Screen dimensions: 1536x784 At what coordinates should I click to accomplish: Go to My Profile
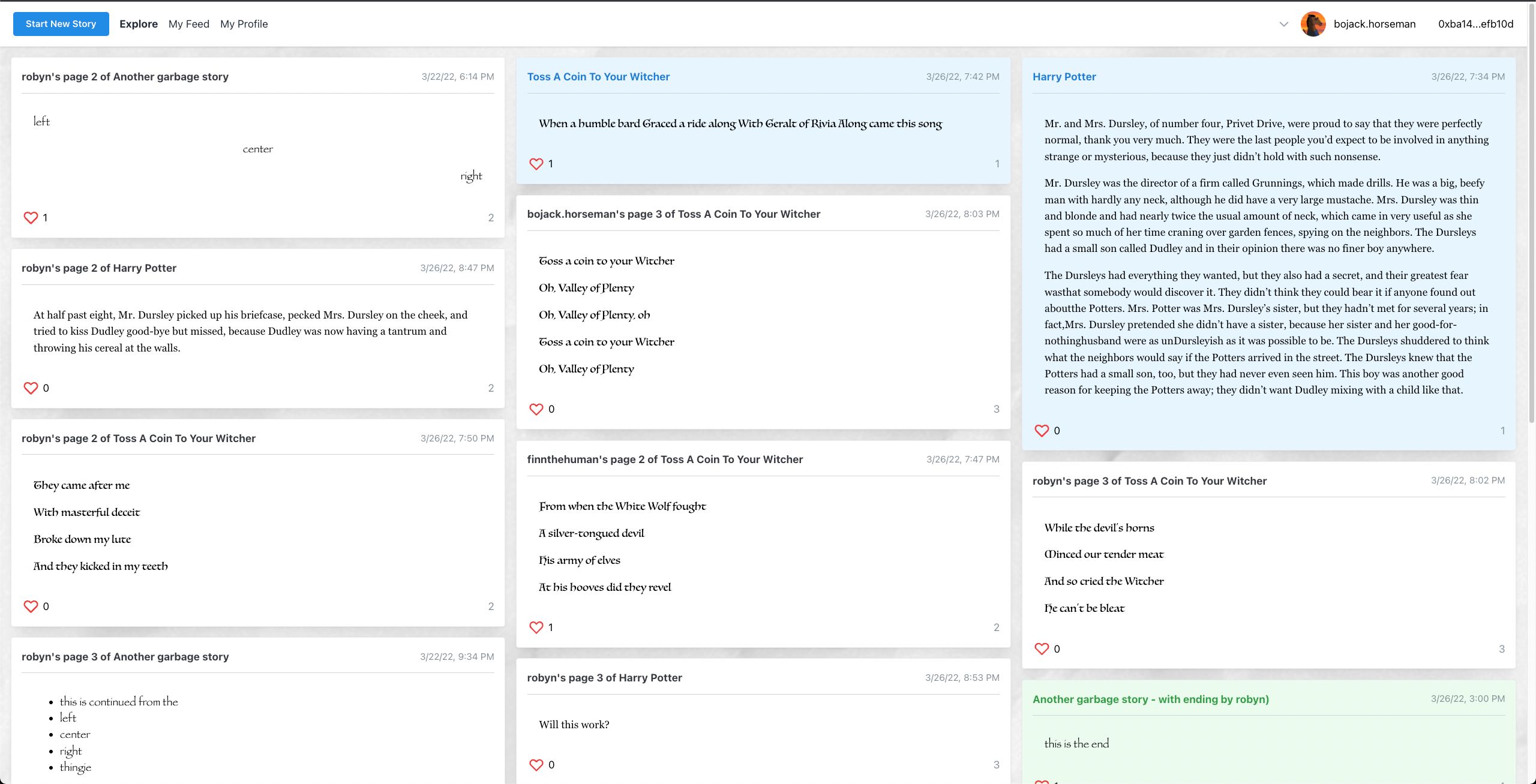(x=244, y=24)
